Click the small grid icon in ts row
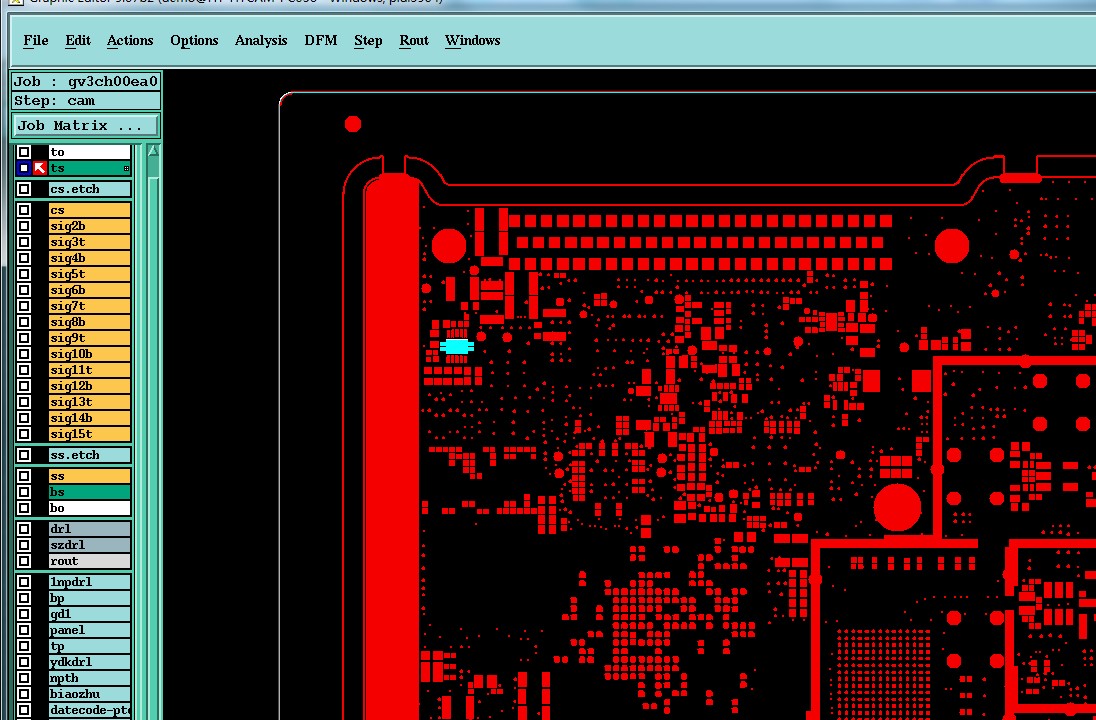The height and width of the screenshot is (720, 1096). [126, 168]
